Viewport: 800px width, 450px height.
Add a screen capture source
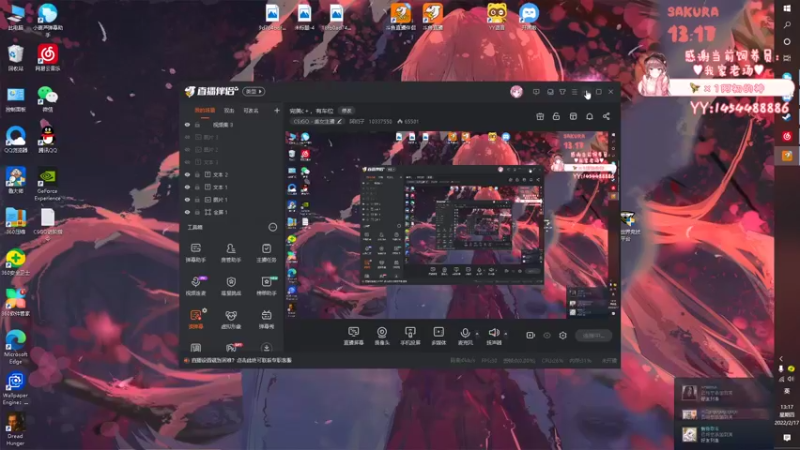tap(354, 336)
